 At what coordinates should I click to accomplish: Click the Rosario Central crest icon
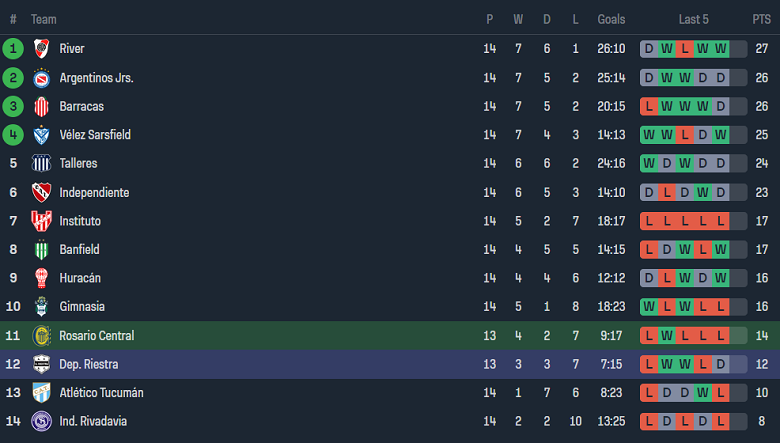coord(41,336)
